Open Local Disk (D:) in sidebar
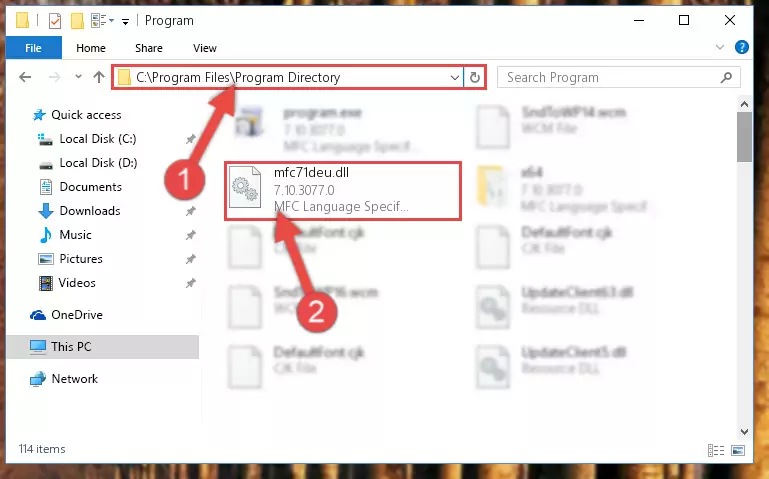 coord(98,163)
